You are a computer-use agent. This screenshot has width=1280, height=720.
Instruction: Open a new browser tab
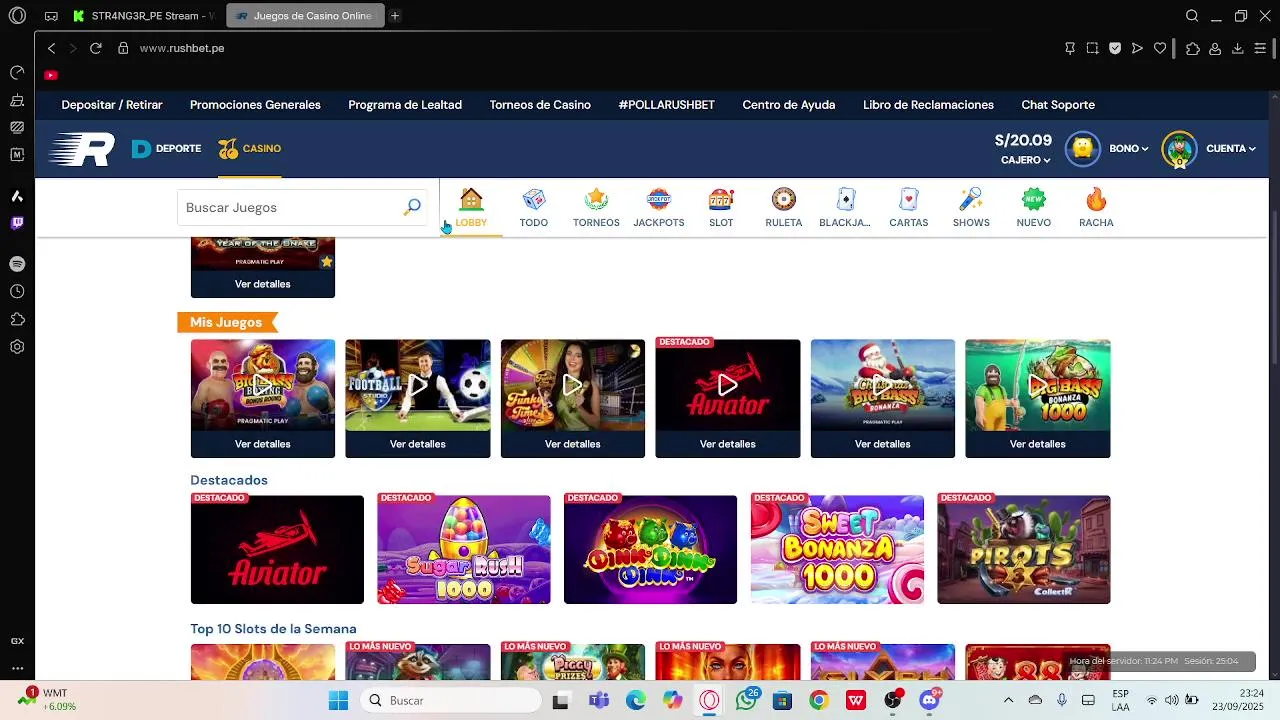[395, 16]
